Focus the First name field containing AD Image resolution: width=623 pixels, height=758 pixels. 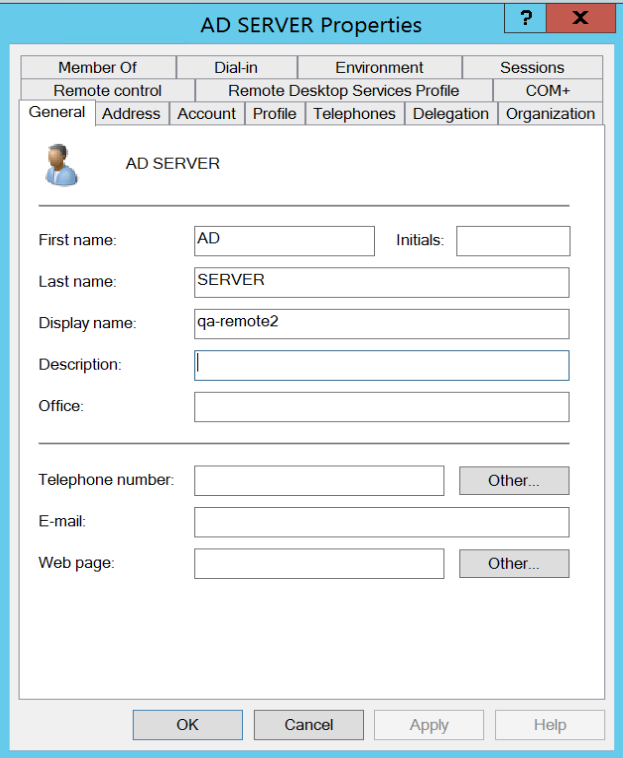(x=284, y=241)
